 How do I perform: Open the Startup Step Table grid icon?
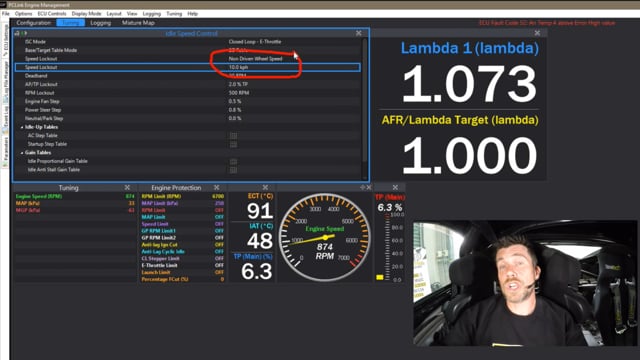[x=233, y=144]
